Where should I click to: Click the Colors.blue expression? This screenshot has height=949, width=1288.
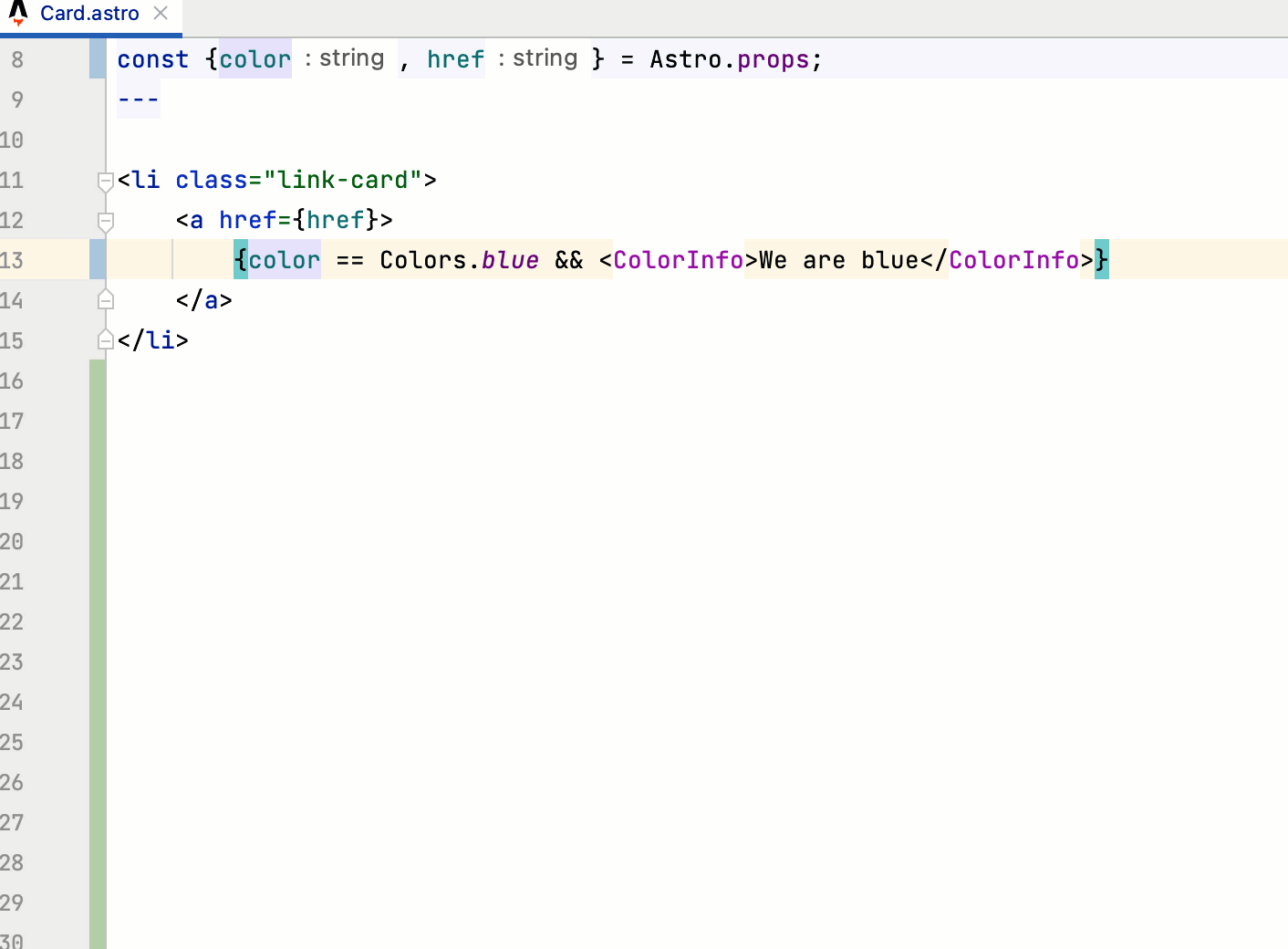tap(459, 259)
